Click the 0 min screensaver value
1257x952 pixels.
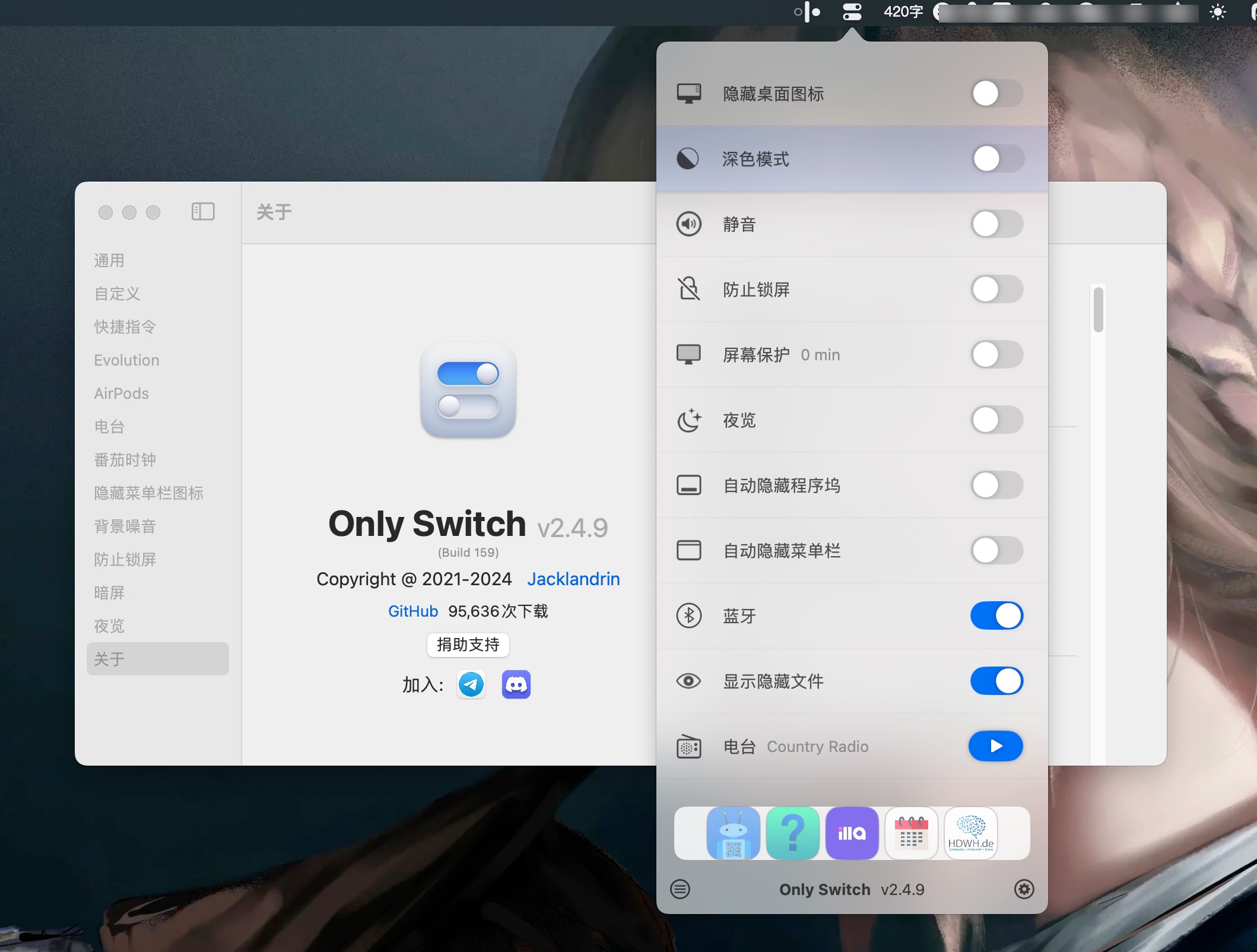[x=820, y=355]
